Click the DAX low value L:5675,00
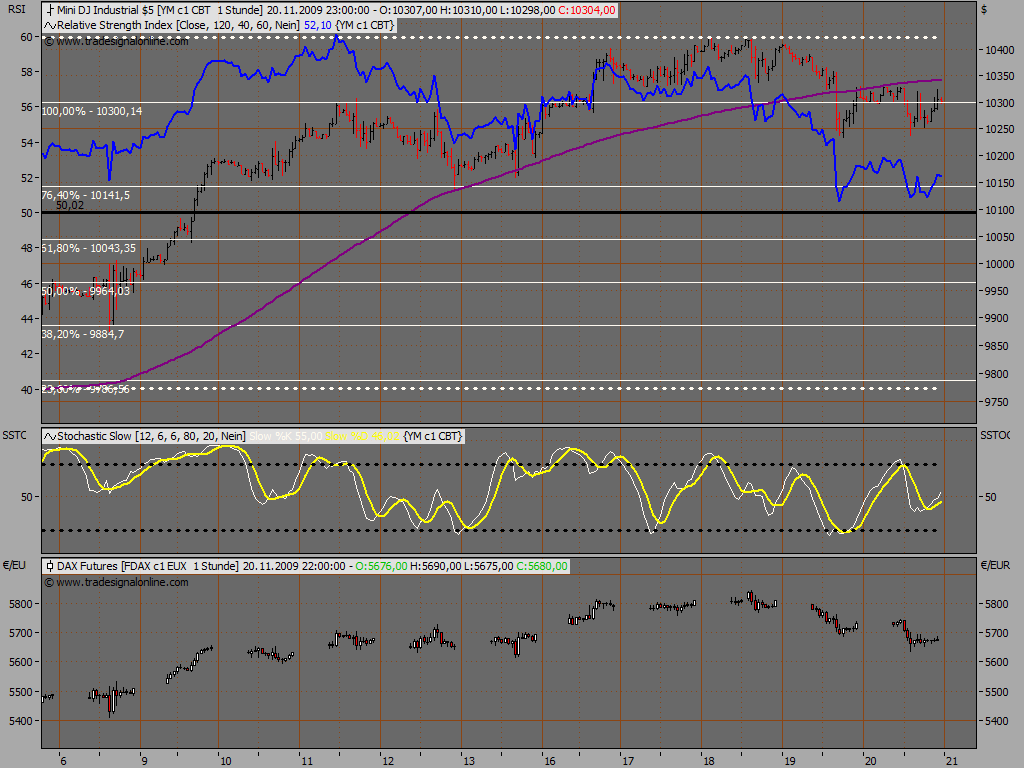The height and width of the screenshot is (768, 1024). [488, 566]
